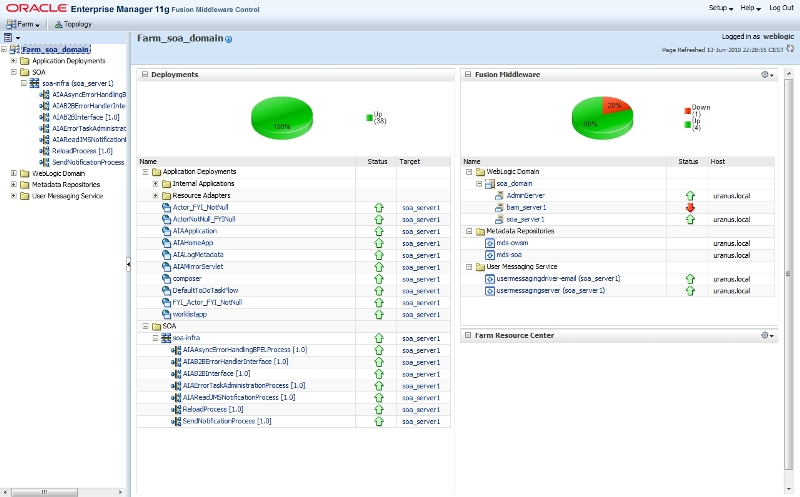Click the AIAHomeApp application icon
800x497 pixels.
point(166,243)
